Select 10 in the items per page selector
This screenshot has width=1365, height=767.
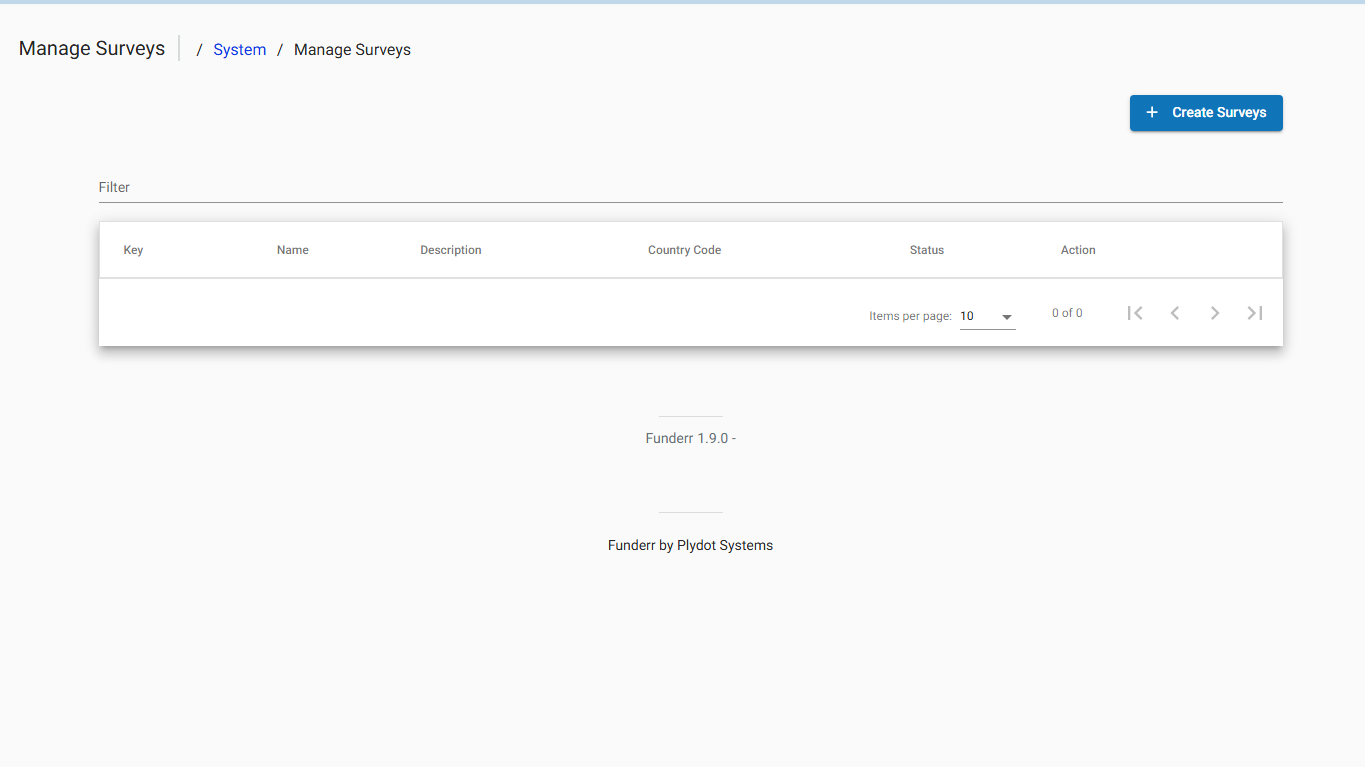coord(967,316)
